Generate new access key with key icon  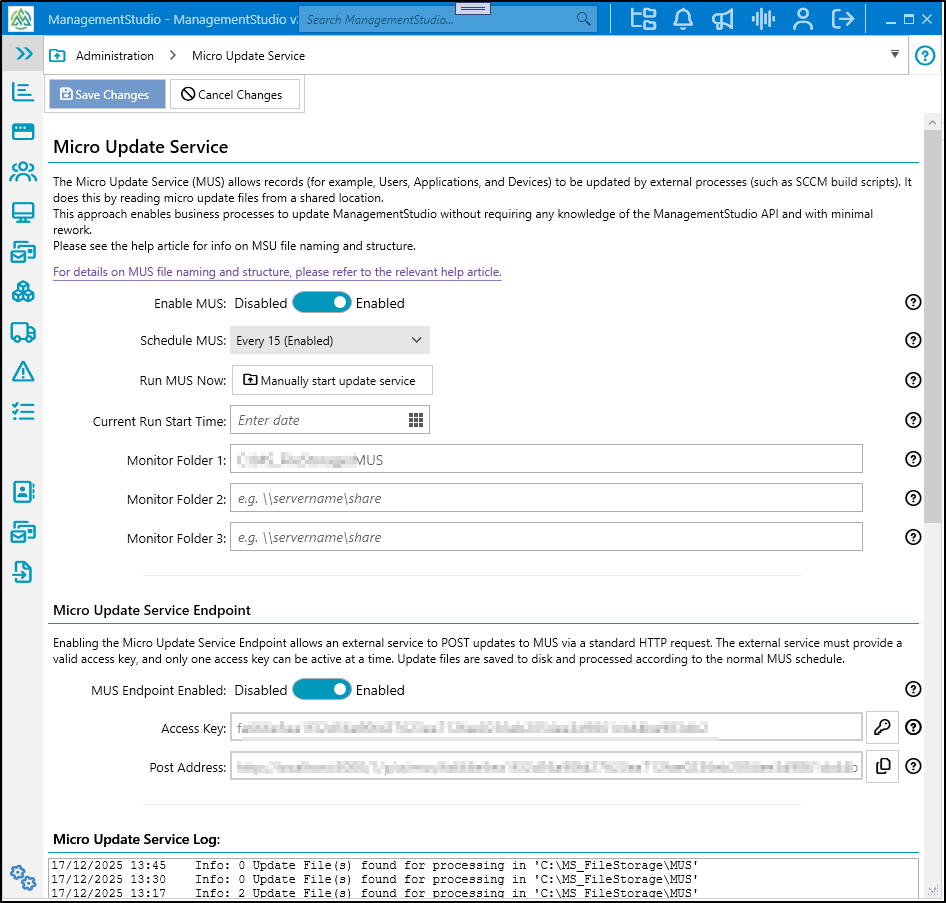tap(882, 727)
